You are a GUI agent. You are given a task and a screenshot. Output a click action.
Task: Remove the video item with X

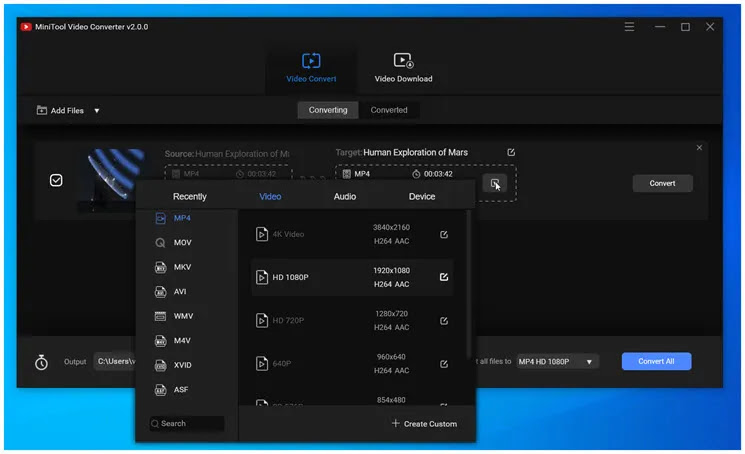pos(699,148)
